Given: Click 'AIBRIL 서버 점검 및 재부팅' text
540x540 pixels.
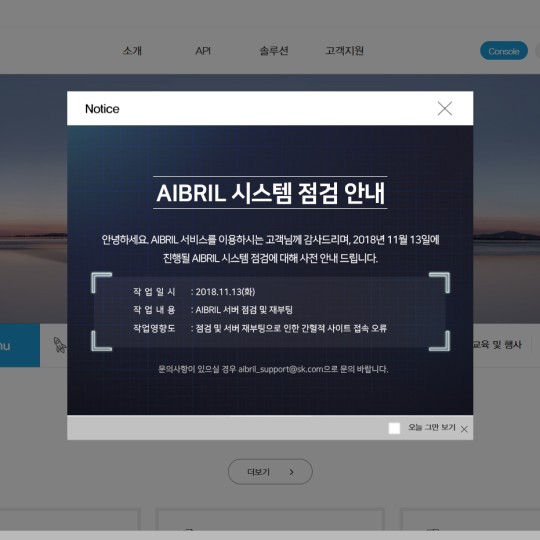Looking at the screenshot, I should click(x=244, y=310).
